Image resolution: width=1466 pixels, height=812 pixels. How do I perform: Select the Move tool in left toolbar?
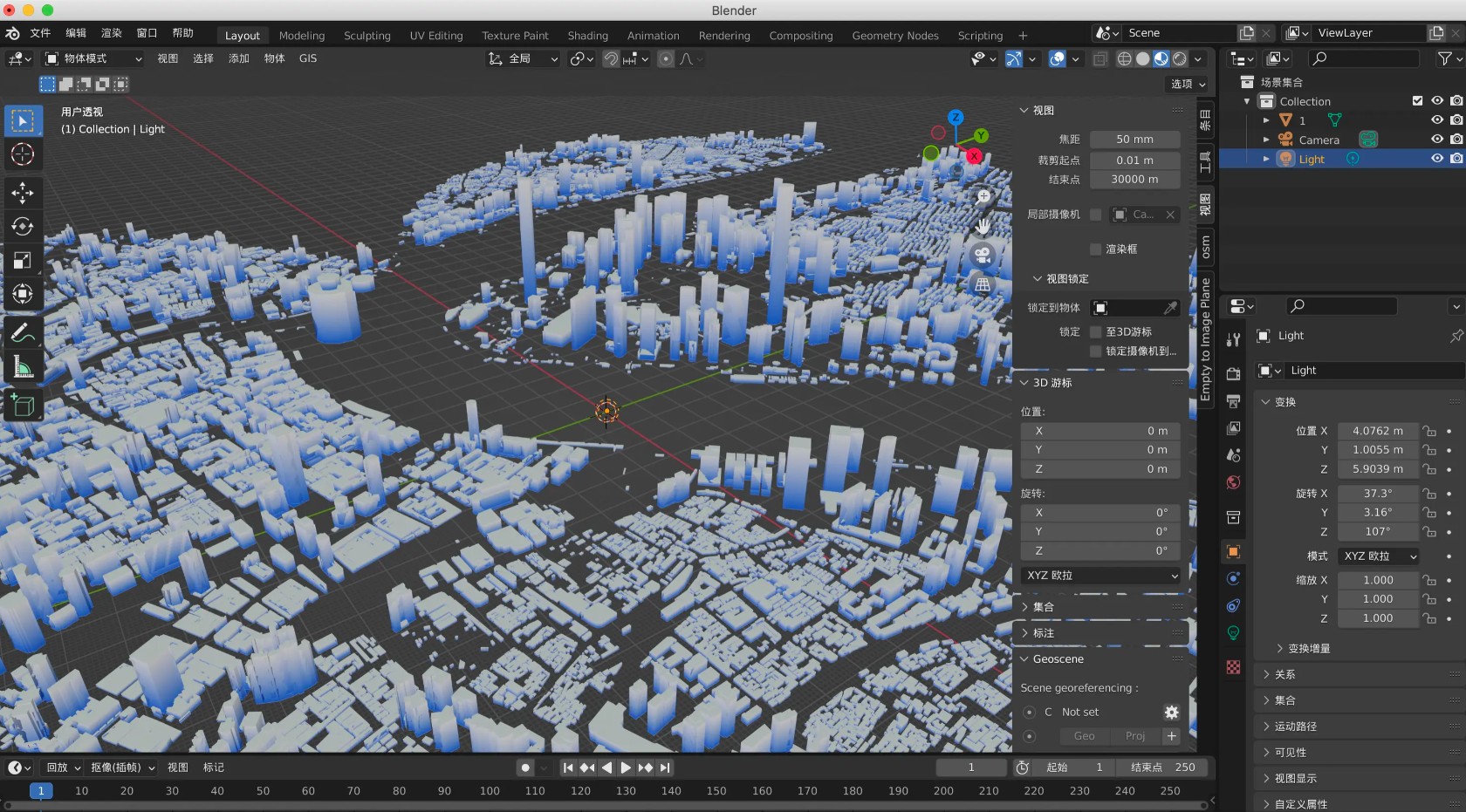23,192
